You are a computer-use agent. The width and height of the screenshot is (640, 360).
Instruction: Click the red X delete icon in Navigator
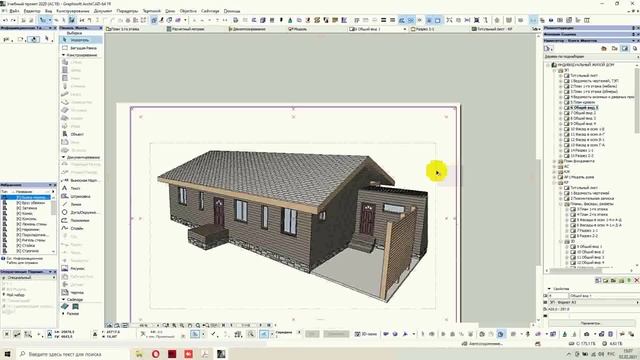coord(636,280)
